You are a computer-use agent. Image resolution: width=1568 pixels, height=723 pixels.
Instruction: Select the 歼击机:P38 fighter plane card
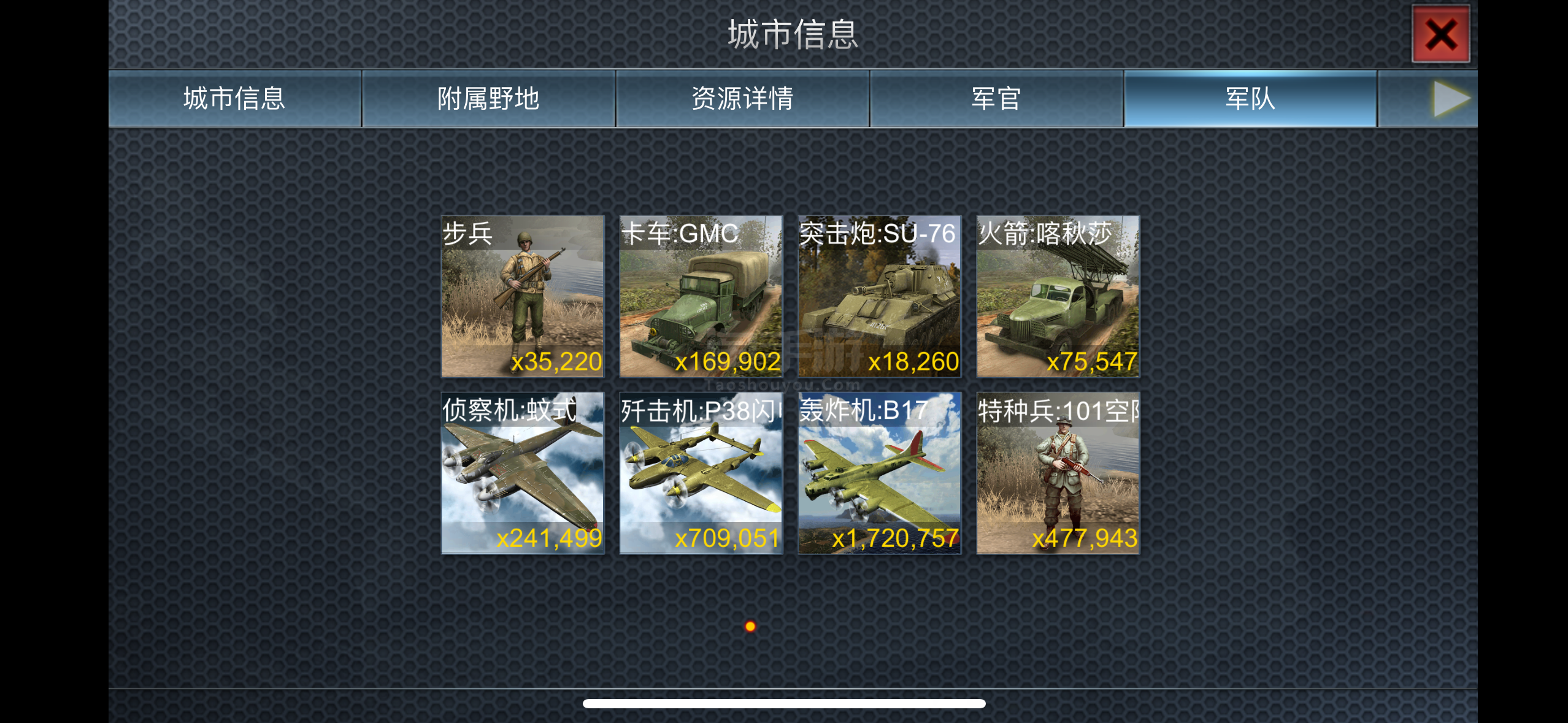pyautogui.click(x=701, y=473)
